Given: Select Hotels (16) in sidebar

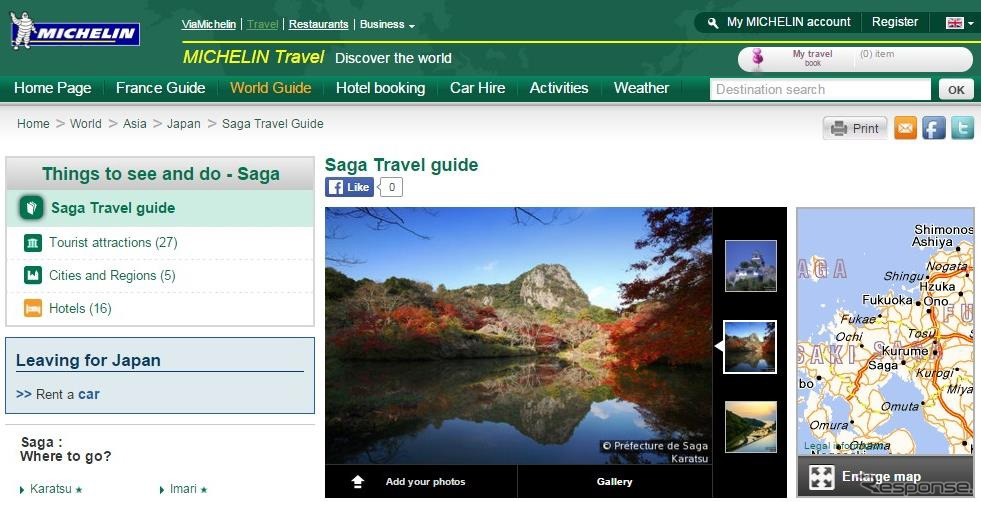Looking at the screenshot, I should (x=80, y=308).
